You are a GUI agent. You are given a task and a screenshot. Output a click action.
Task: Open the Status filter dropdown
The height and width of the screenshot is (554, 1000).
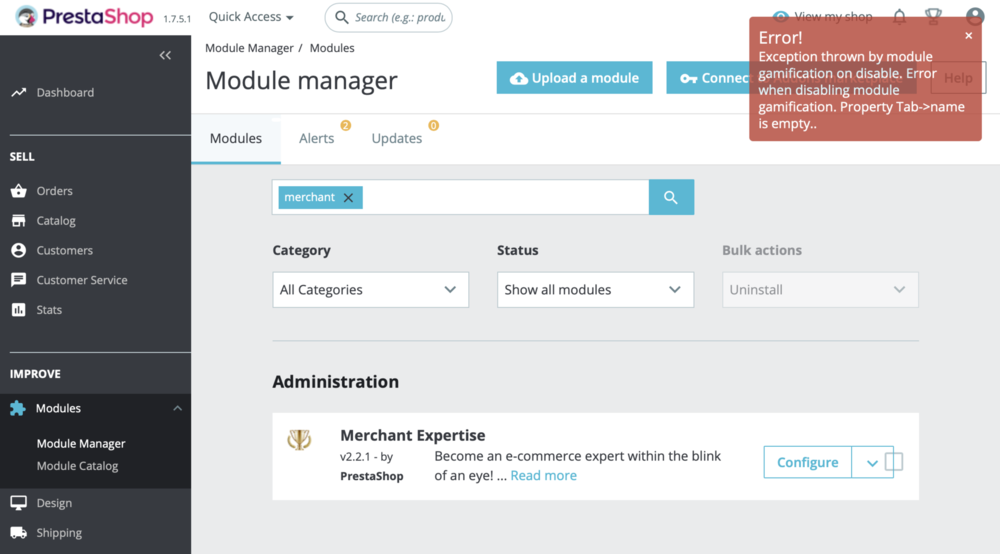[x=595, y=290]
